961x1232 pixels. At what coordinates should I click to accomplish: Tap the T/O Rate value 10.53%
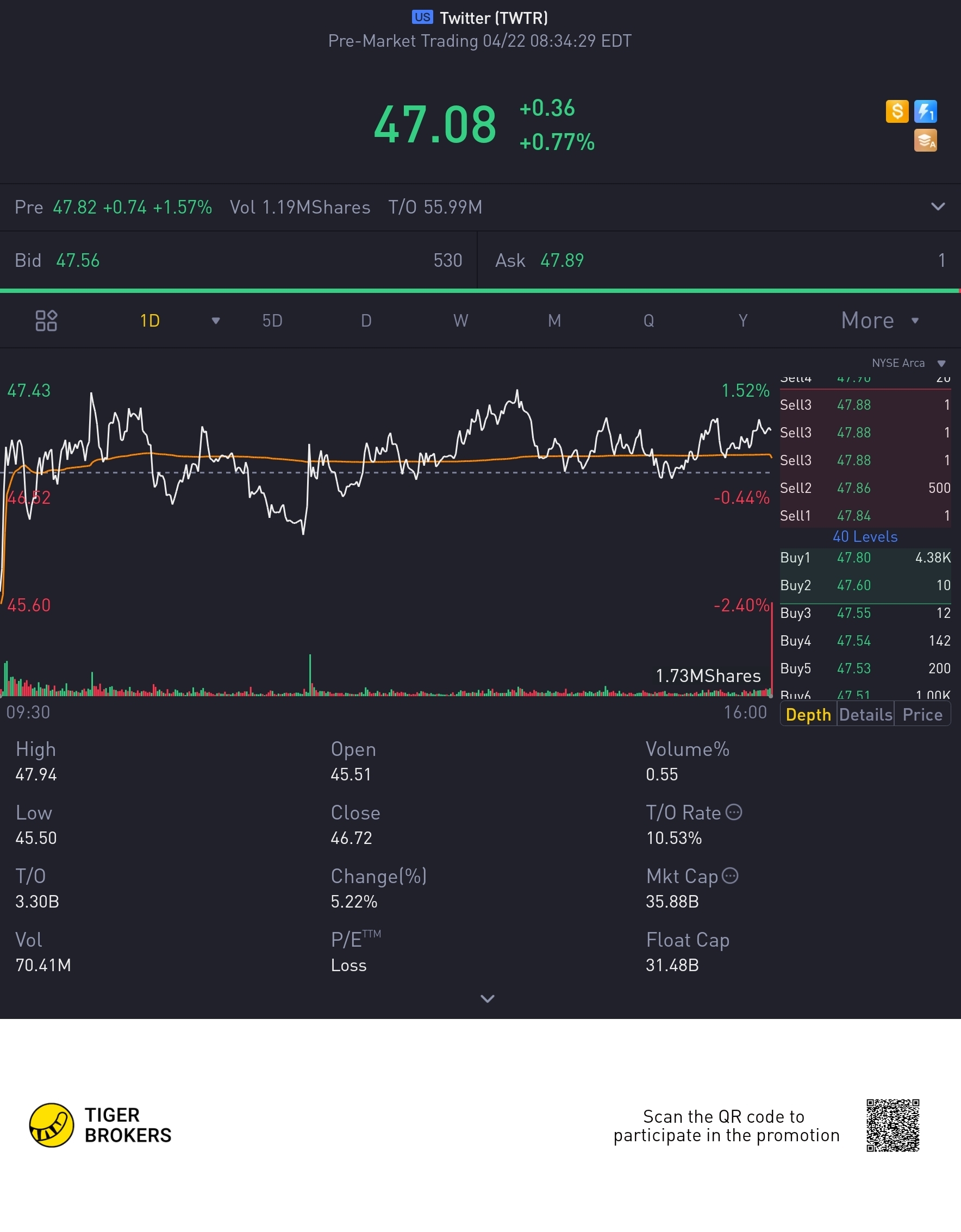point(674,838)
